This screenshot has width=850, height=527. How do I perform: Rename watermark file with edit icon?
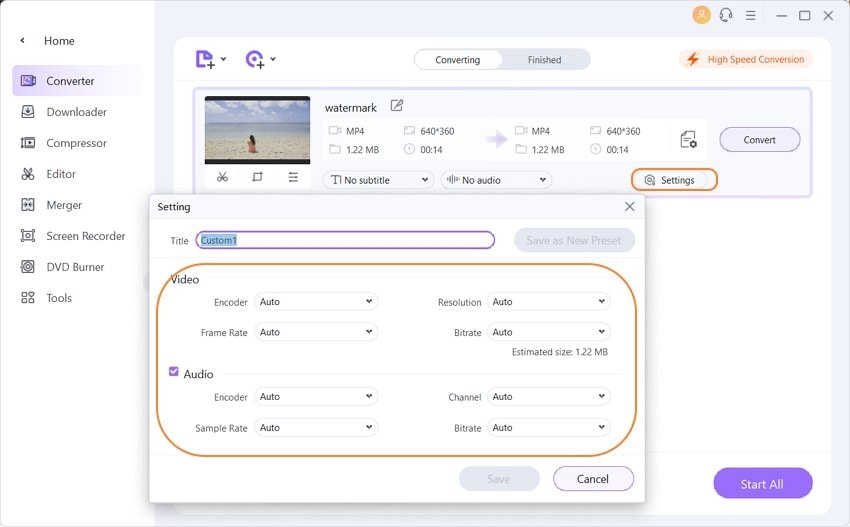pyautogui.click(x=397, y=106)
